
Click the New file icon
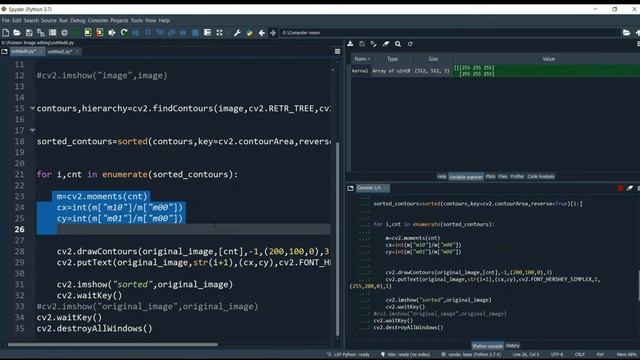[6, 33]
